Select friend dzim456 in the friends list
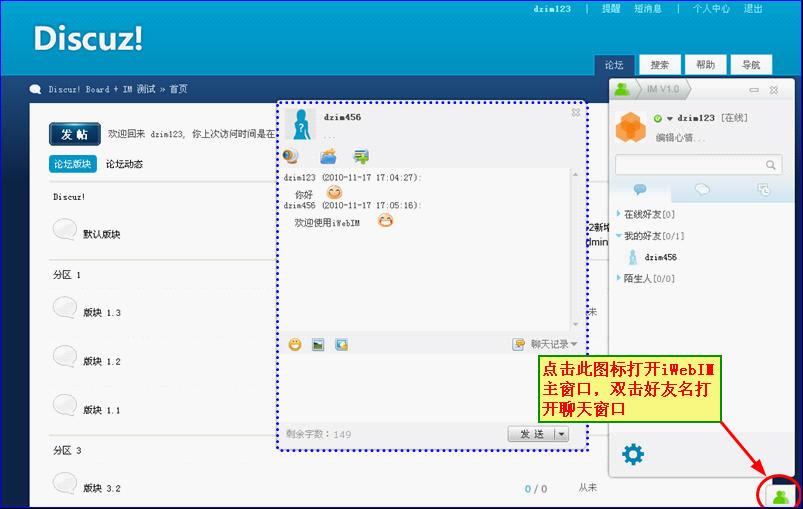The height and width of the screenshot is (509, 803). [x=661, y=257]
